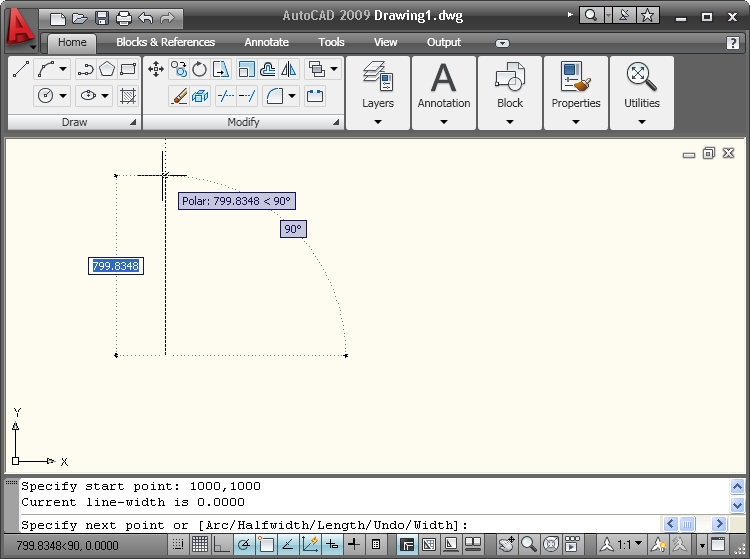Image resolution: width=750 pixels, height=559 pixels.
Task: Switch to the Annotate tab
Action: 266,43
